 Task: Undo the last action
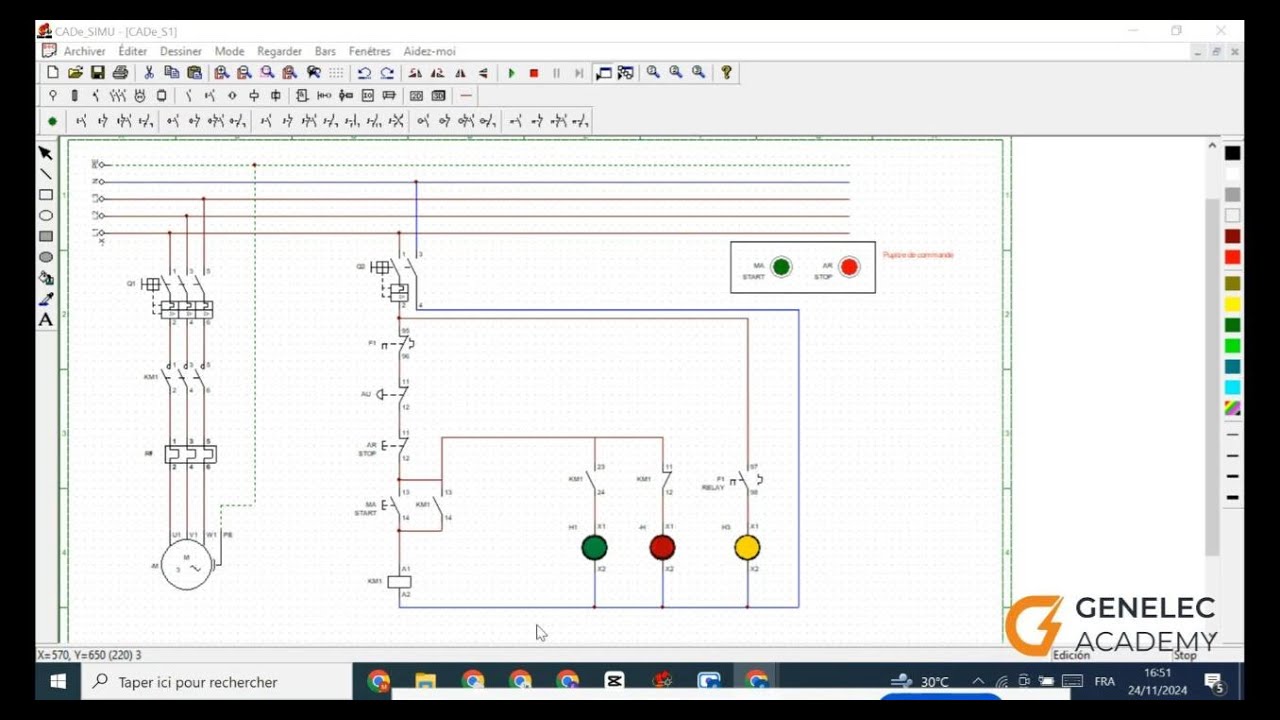(x=364, y=73)
